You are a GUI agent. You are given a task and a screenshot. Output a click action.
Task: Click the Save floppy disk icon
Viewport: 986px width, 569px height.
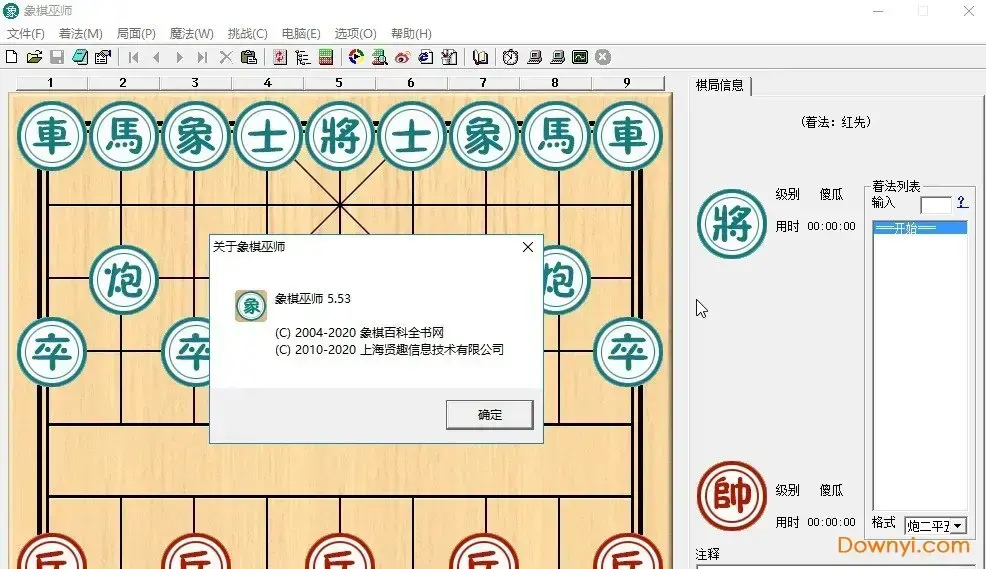tap(57, 57)
